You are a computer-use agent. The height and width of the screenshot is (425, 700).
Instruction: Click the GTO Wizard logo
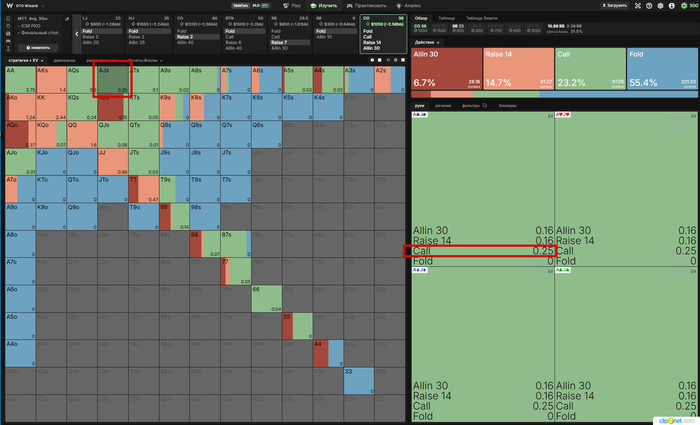[x=9, y=6]
